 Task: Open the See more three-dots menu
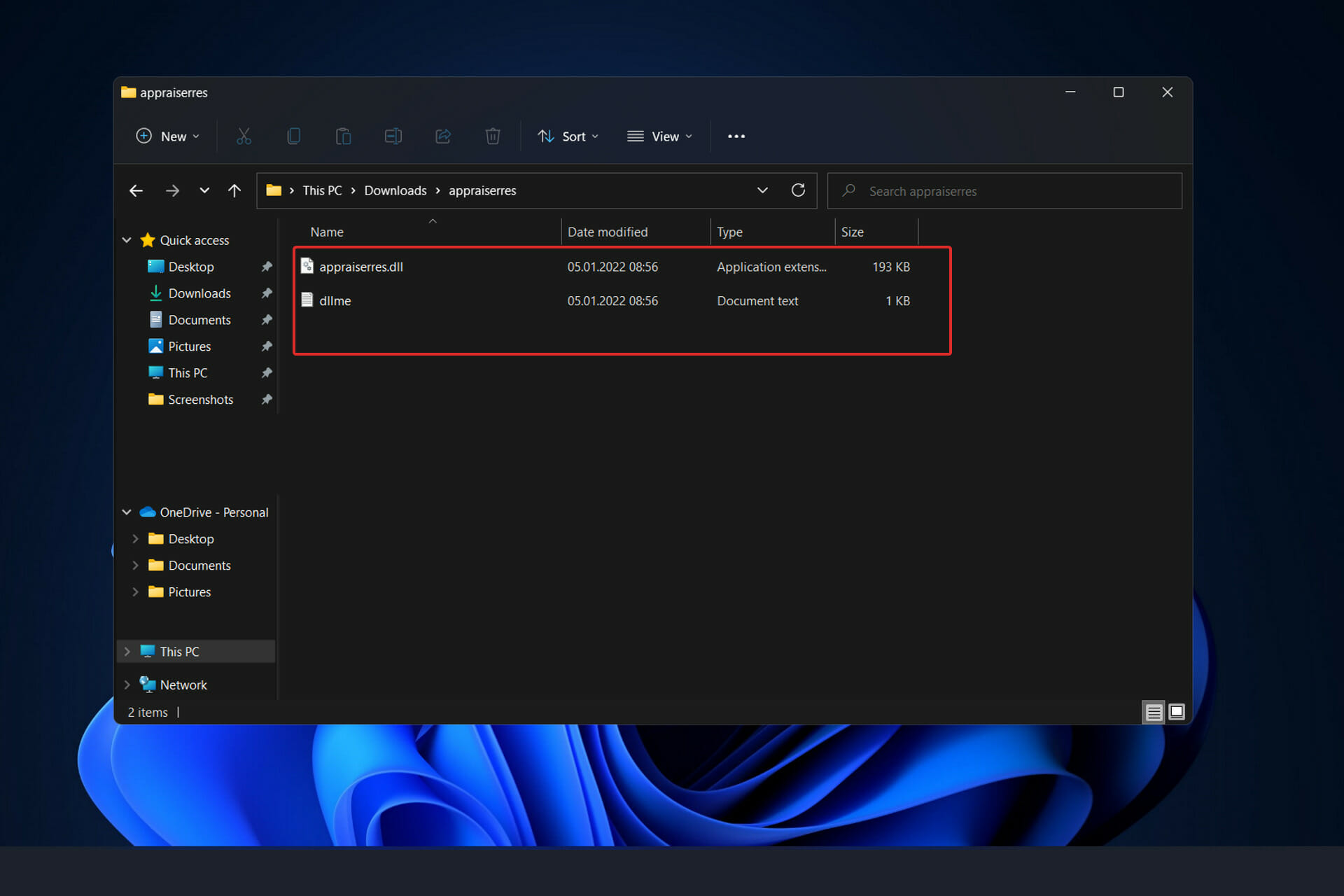pos(736,136)
